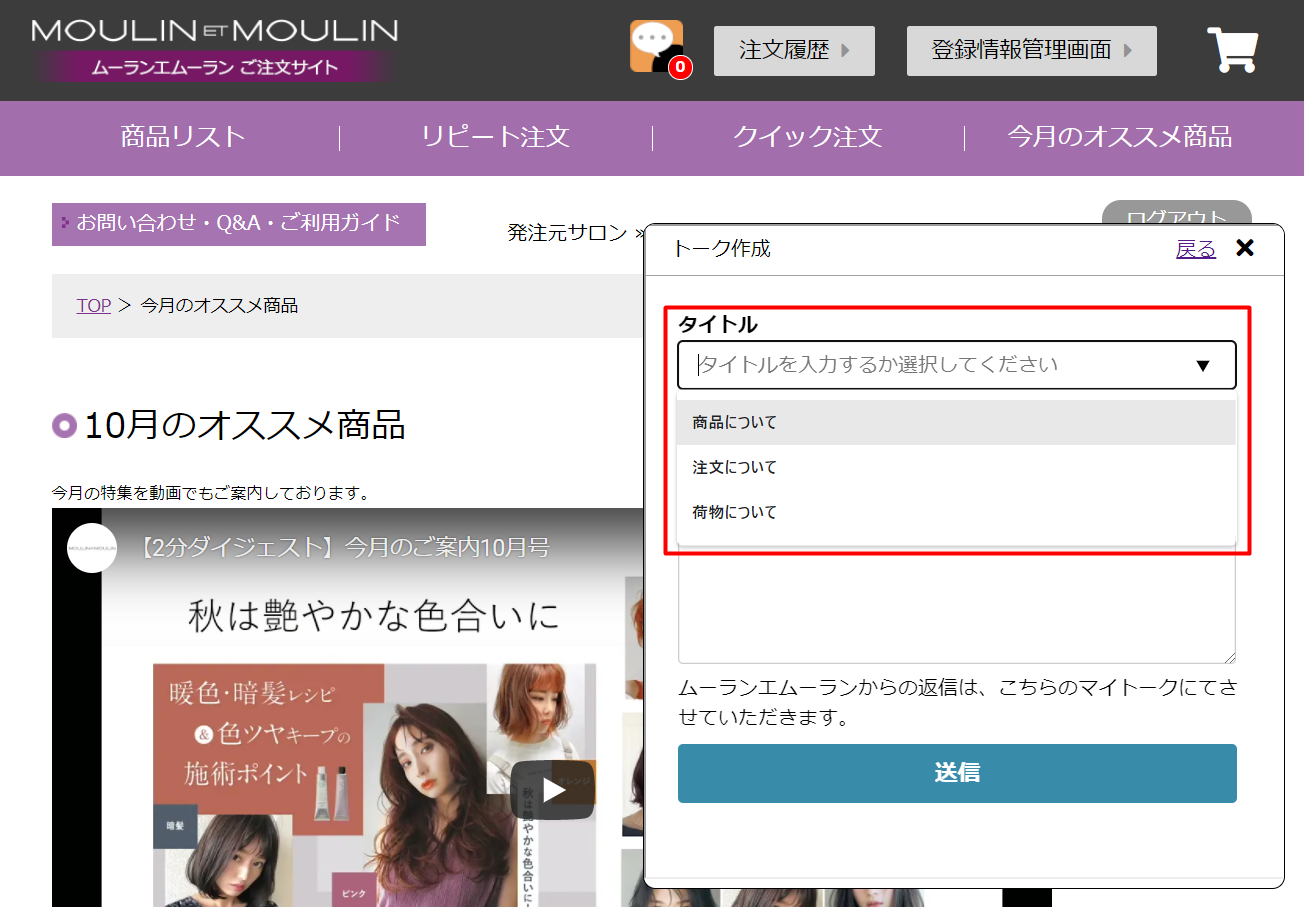Open the shopping cart
1304x907 pixels.
[x=1232, y=50]
